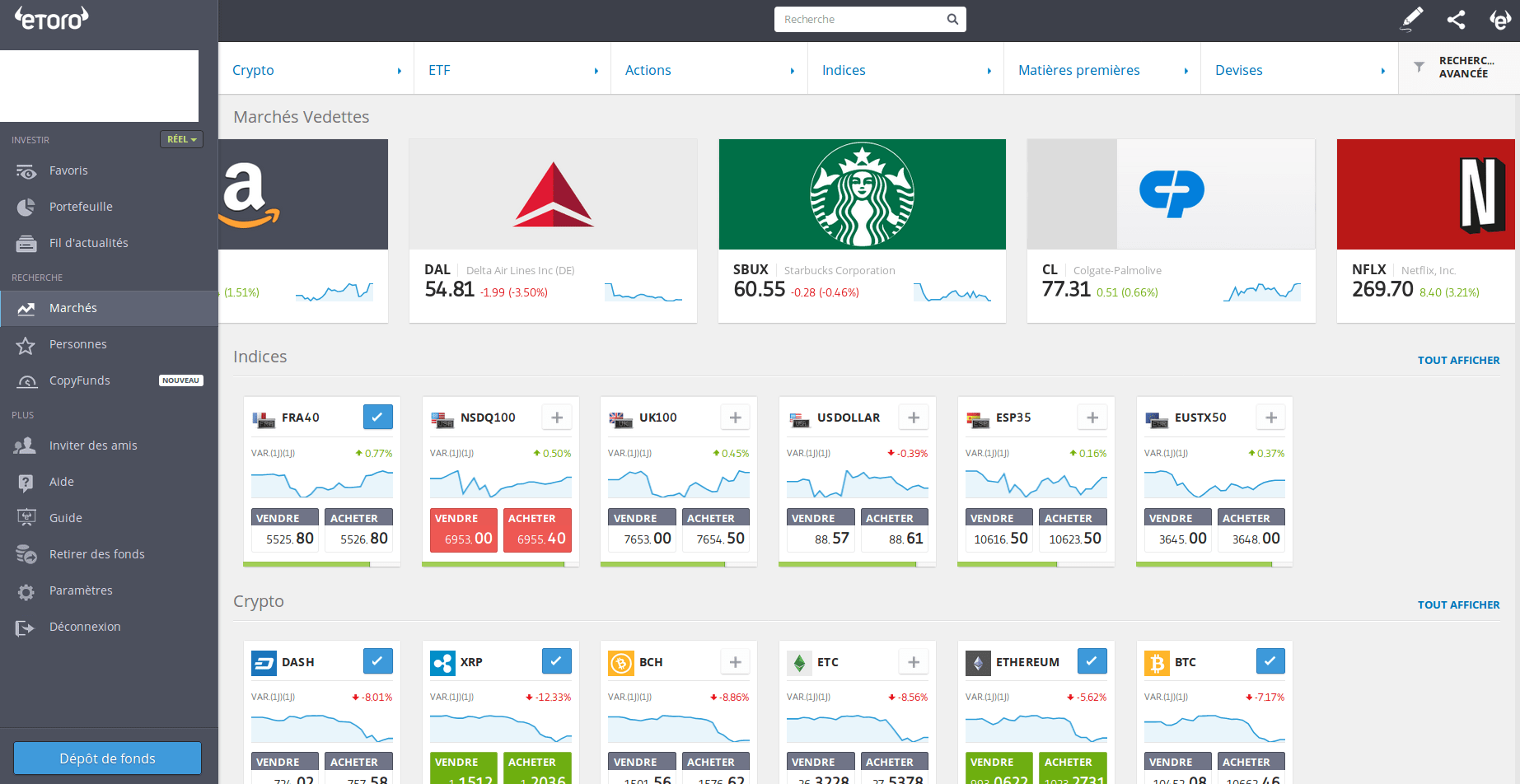Screen dimensions: 1520x784
Task: Click VENDRE on the NSDQ100 card
Action: [464, 530]
